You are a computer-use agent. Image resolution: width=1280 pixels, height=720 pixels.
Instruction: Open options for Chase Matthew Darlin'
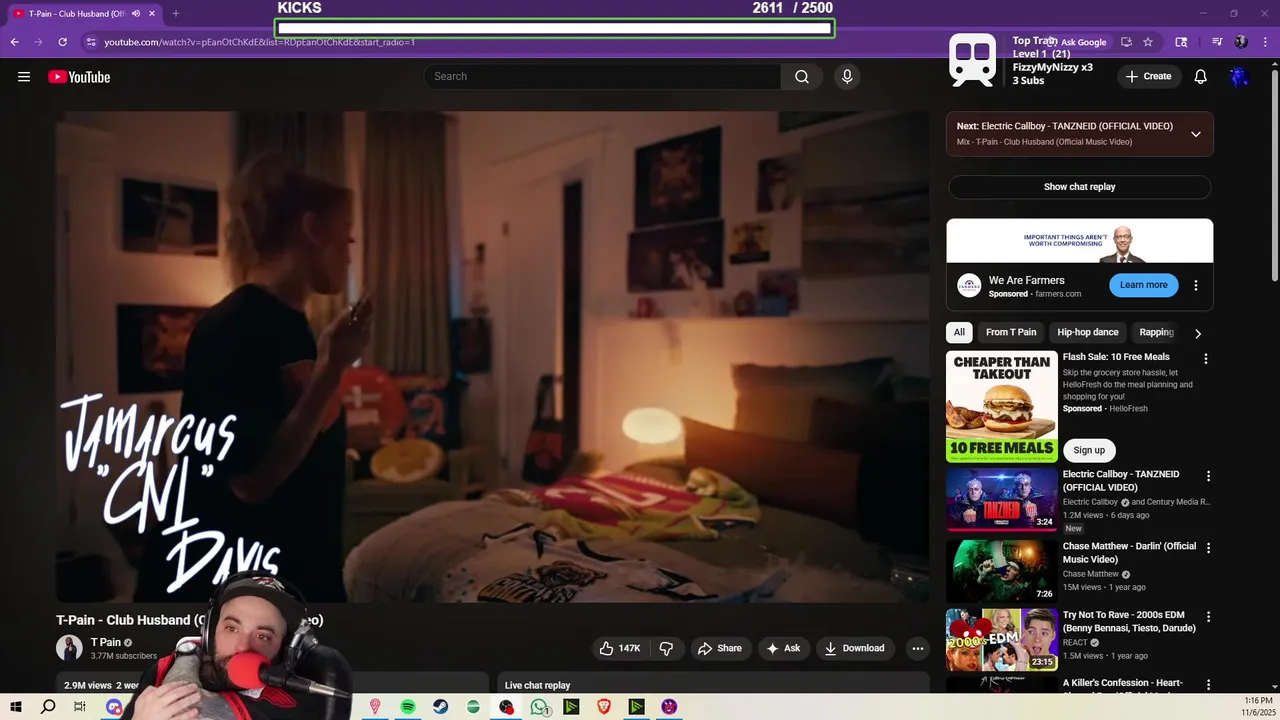[x=1208, y=548]
